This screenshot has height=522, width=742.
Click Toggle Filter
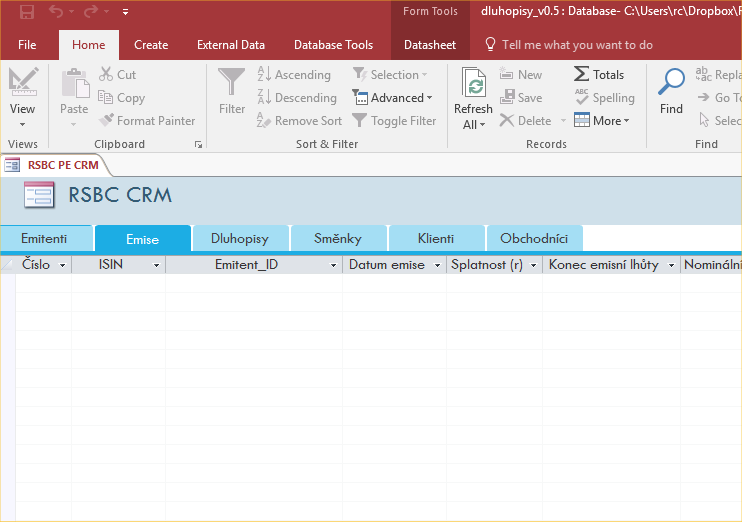394,121
